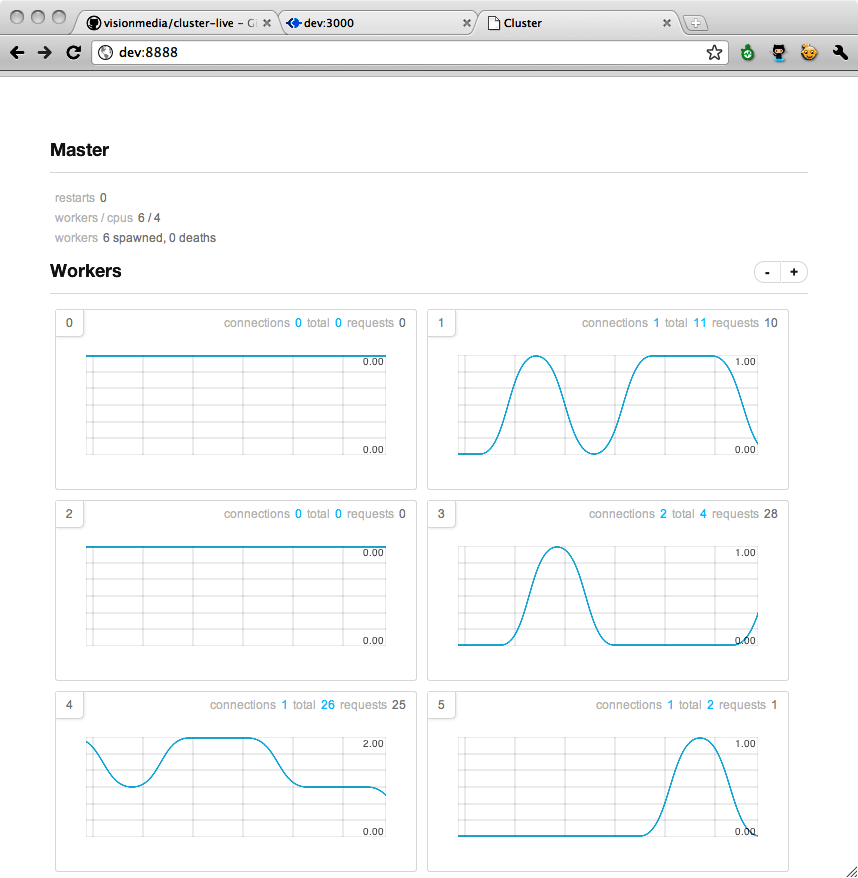The height and width of the screenshot is (878, 858).
Task: Remove a worker with the - button
Action: 767,271
